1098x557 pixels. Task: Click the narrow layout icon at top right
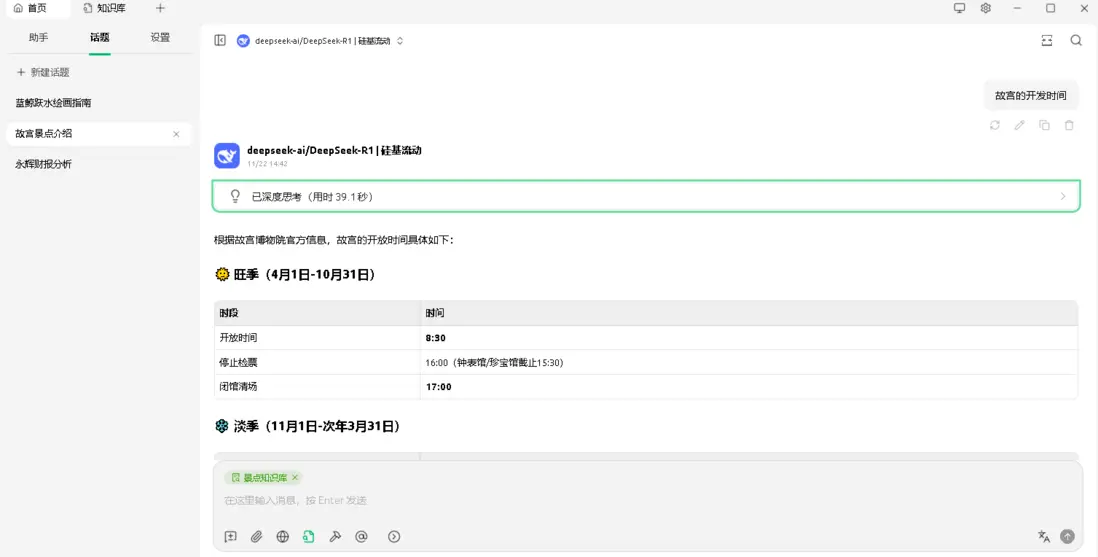[x=1047, y=41]
